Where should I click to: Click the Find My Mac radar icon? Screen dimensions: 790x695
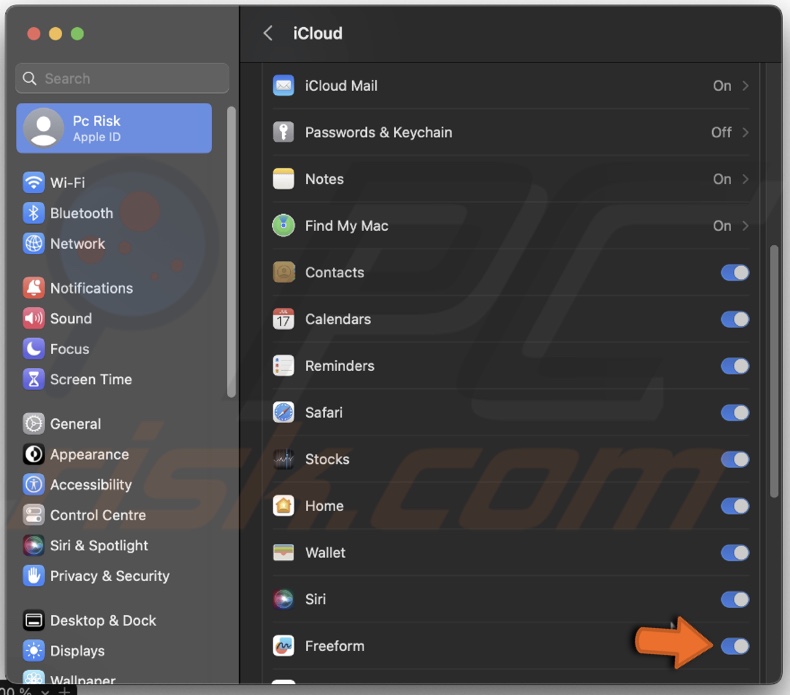[x=283, y=225]
